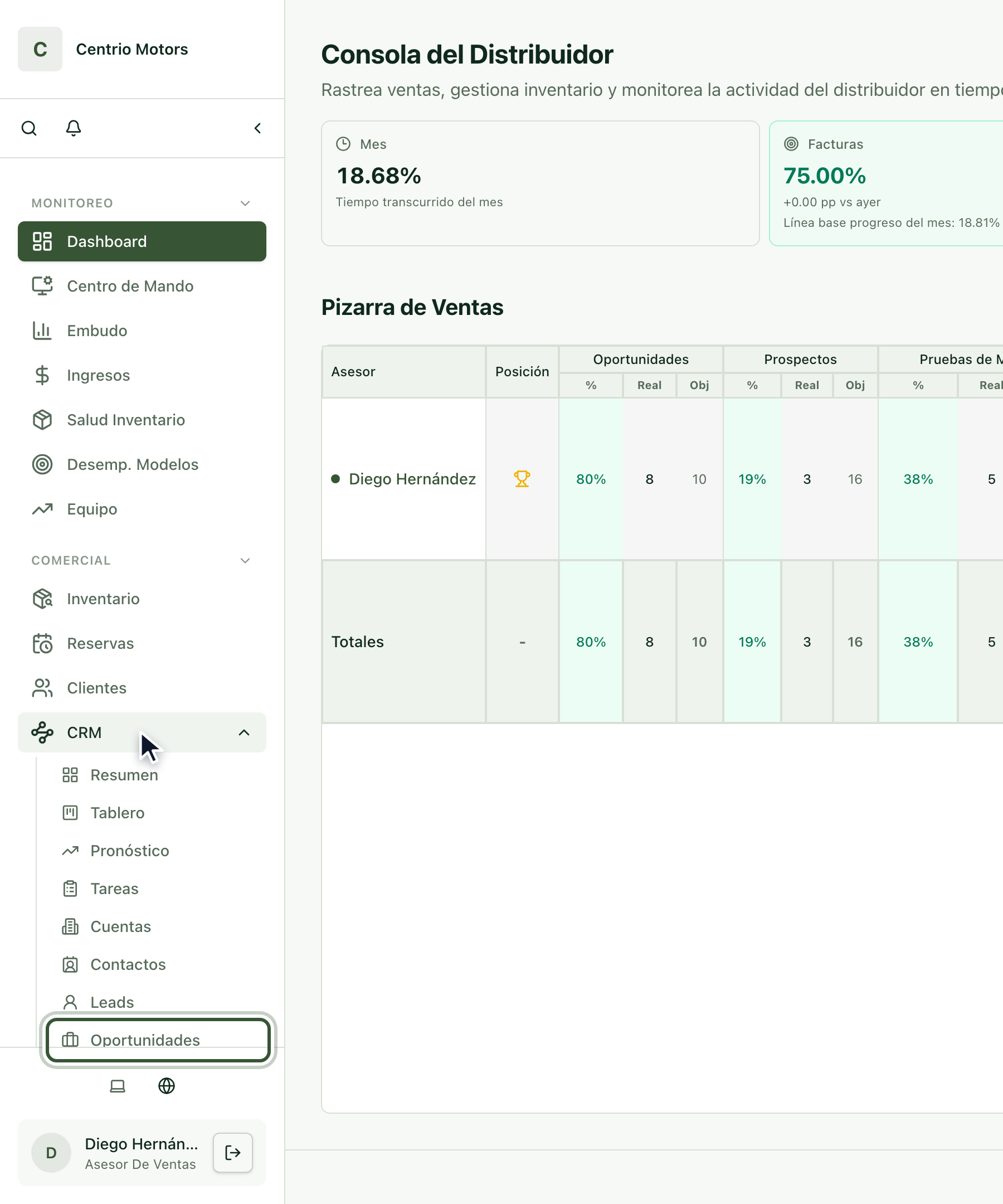This screenshot has width=1003, height=1204.
Task: Collapse the CRM submenu
Action: pos(244,733)
